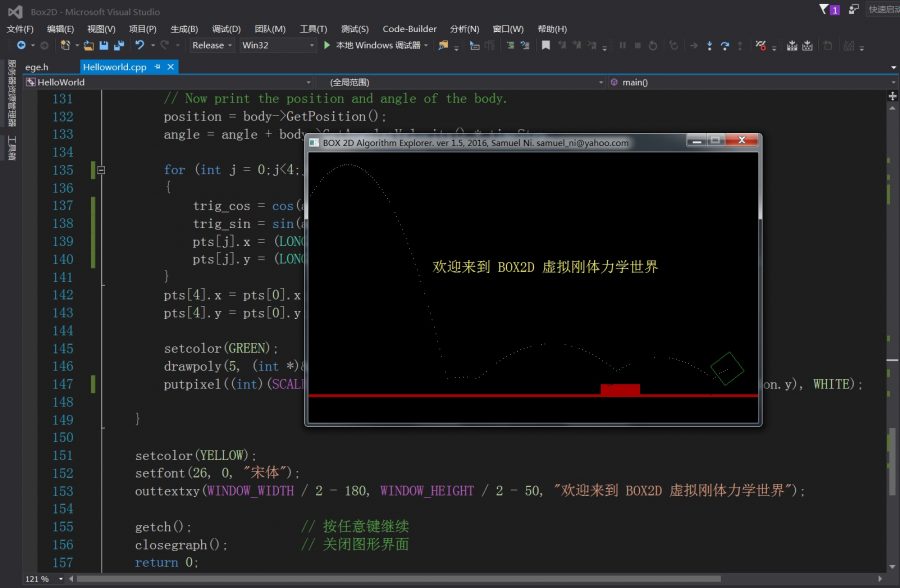Click the Navigate Backward arrow icon
Screen dimensions: 900x588
[x=20, y=45]
